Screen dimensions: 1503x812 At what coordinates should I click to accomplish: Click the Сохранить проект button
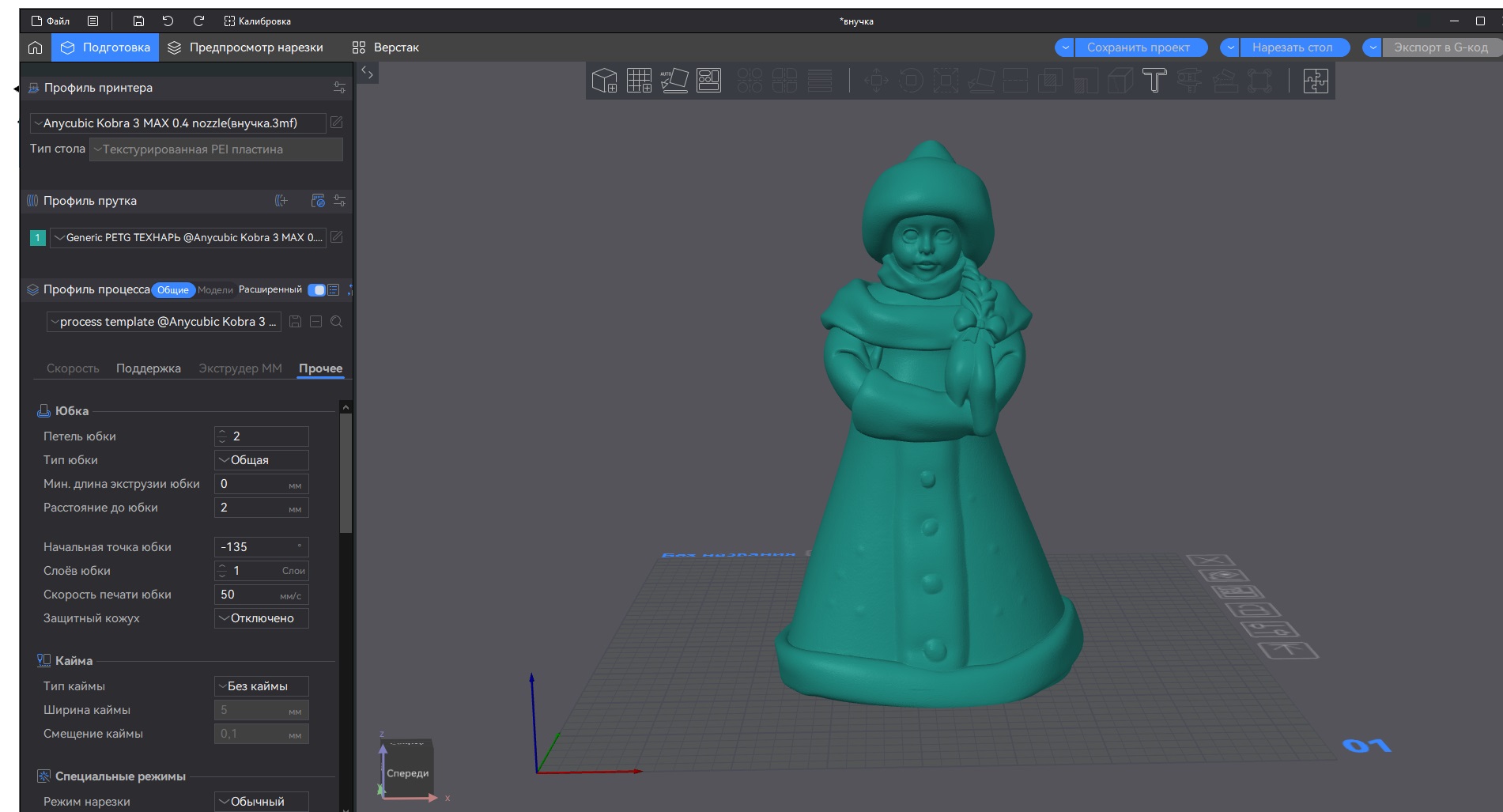click(1138, 47)
